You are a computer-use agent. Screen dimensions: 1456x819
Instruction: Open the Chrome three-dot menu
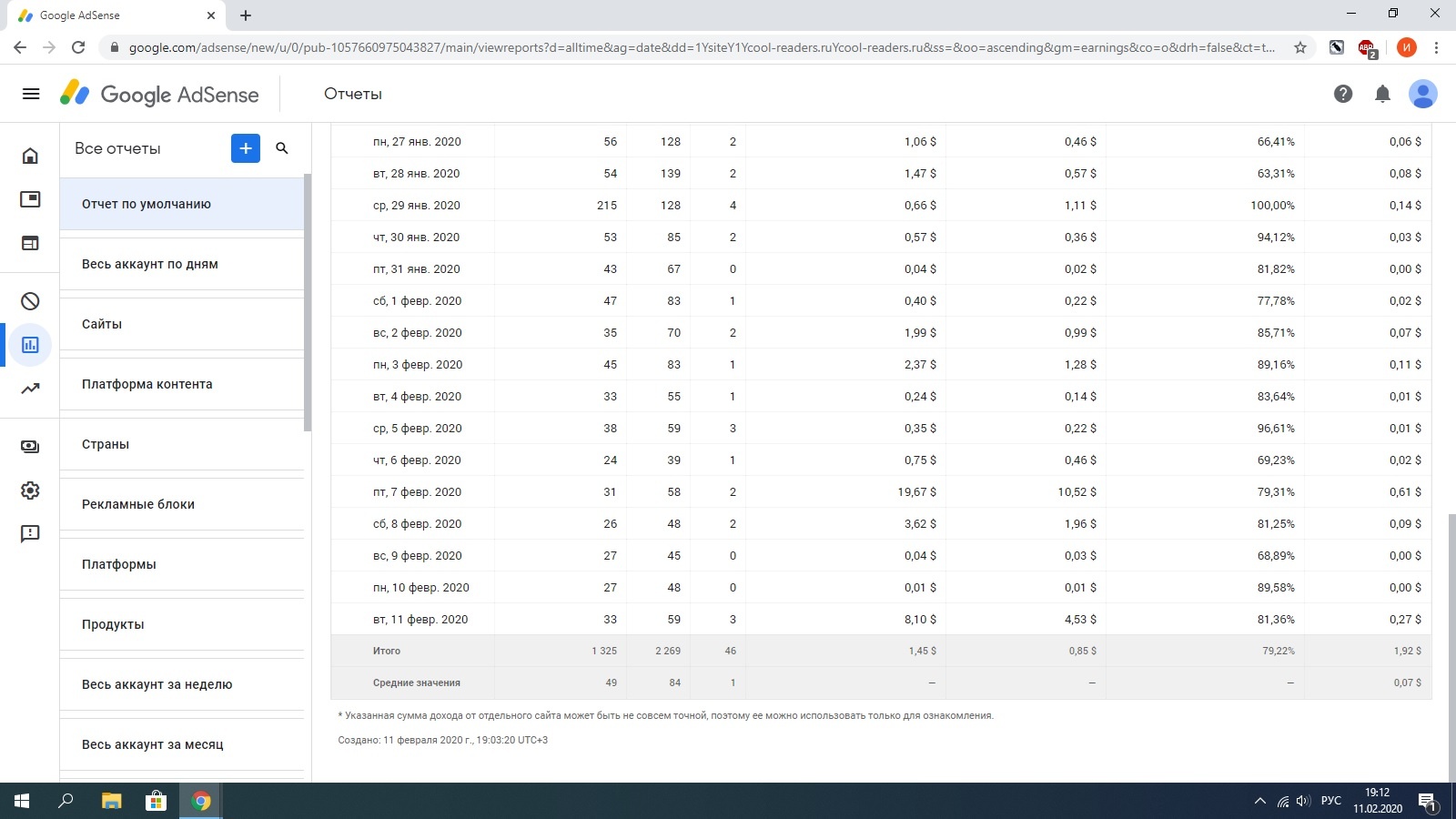pyautogui.click(x=1437, y=47)
